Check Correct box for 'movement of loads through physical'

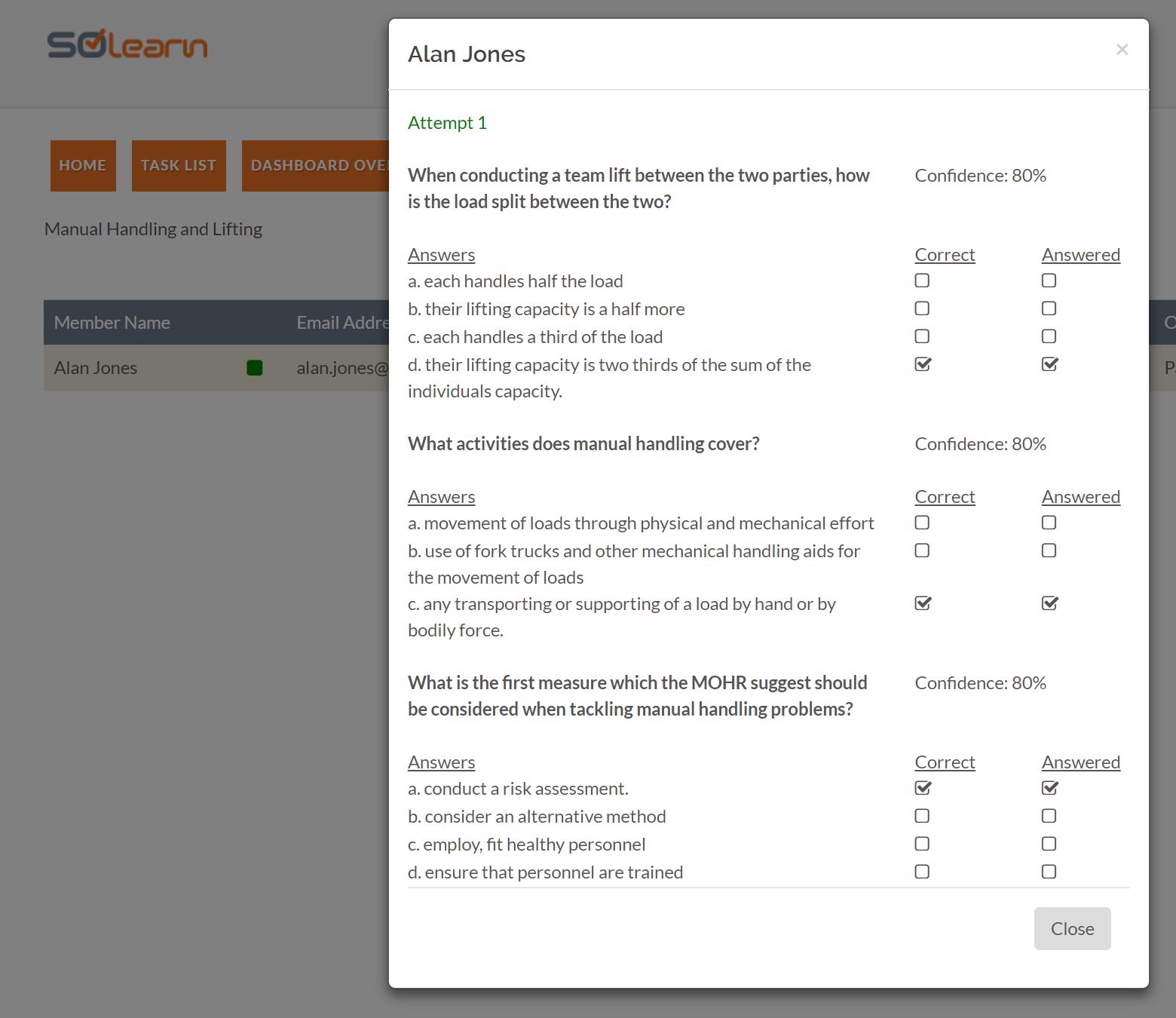pyautogui.click(x=922, y=523)
